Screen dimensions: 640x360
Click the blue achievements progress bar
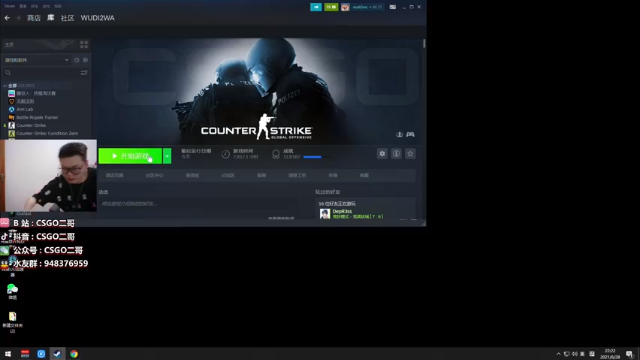313,157
